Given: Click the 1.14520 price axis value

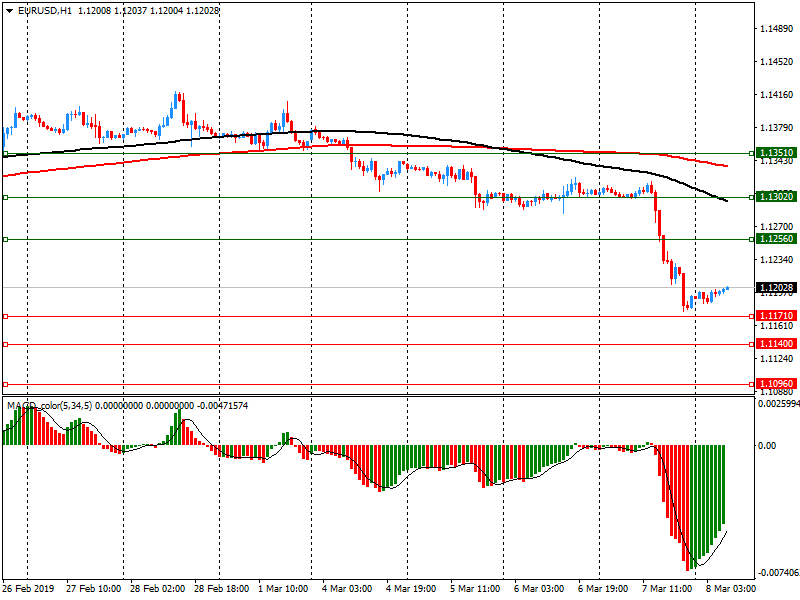Looking at the screenshot, I should 777,62.
